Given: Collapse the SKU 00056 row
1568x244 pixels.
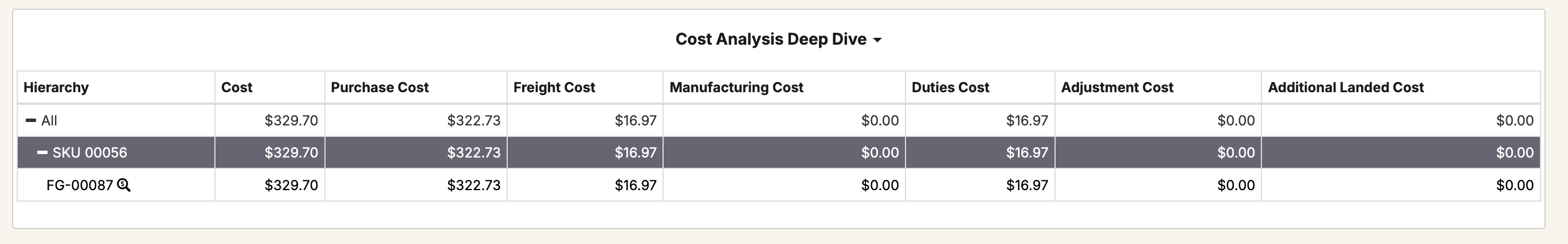Looking at the screenshot, I should click(x=42, y=153).
